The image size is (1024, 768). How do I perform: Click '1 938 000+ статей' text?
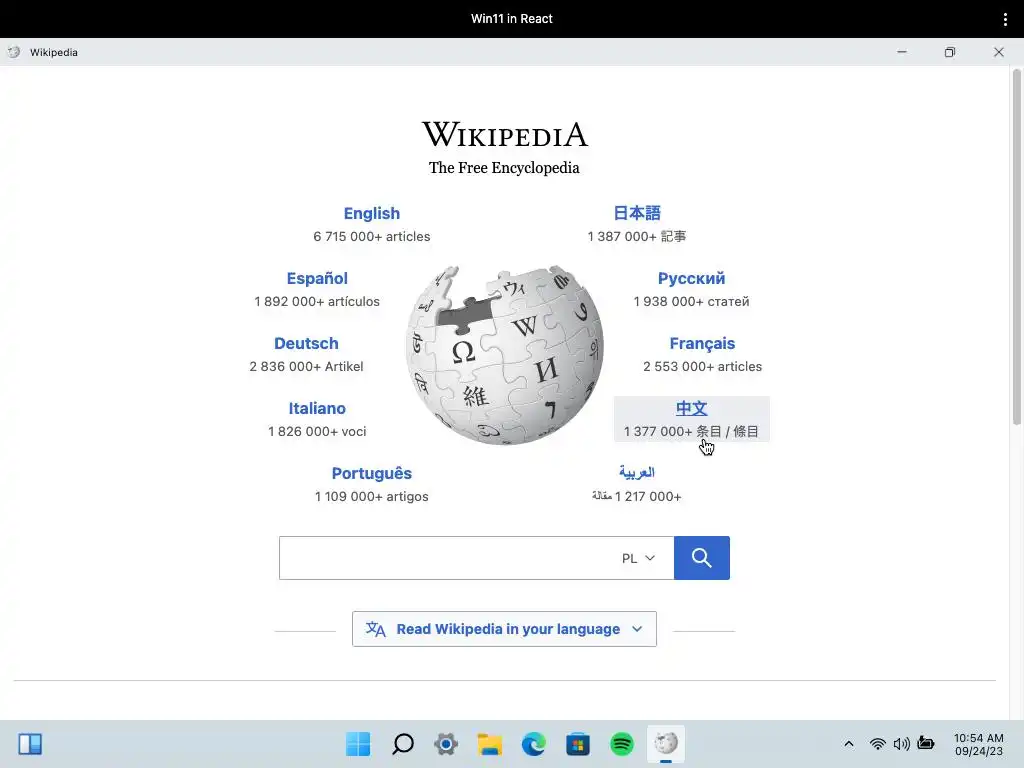(x=691, y=301)
